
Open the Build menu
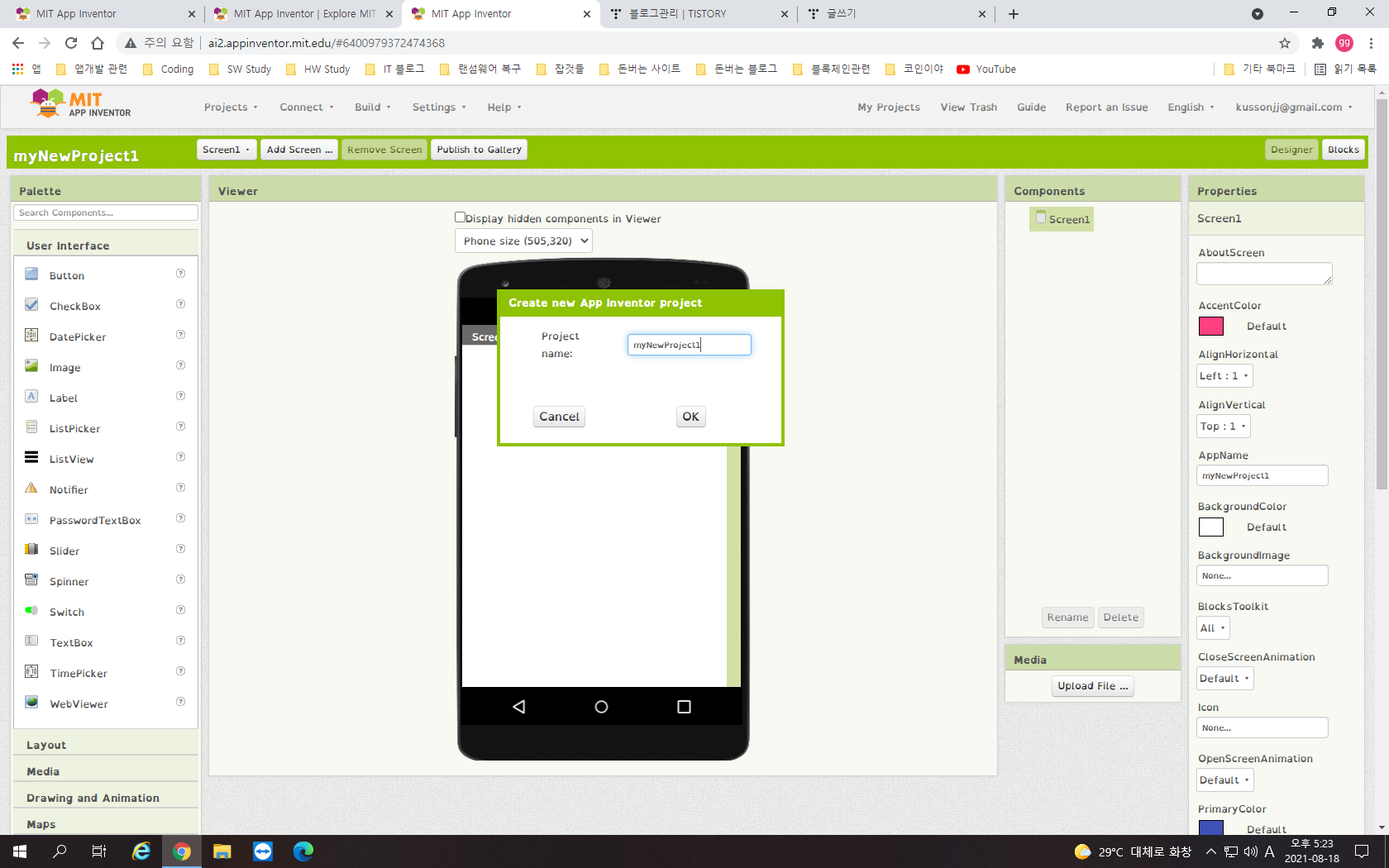[373, 107]
